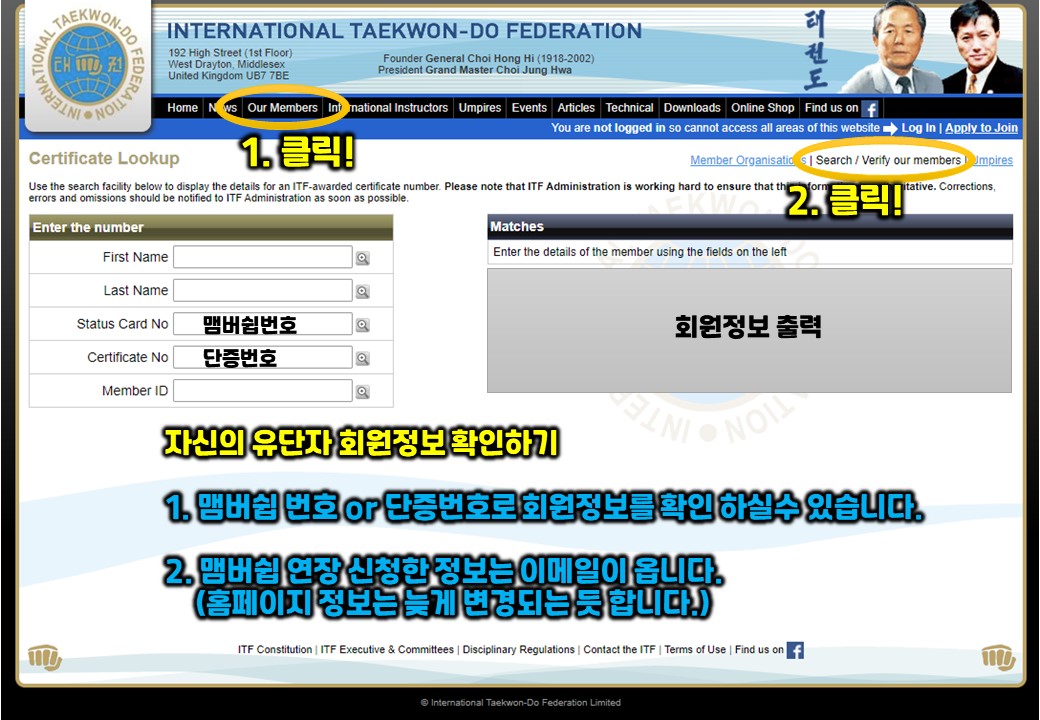Screen dimensions: 1040x720
Task: Open the Umpires menu item
Action: coord(480,107)
